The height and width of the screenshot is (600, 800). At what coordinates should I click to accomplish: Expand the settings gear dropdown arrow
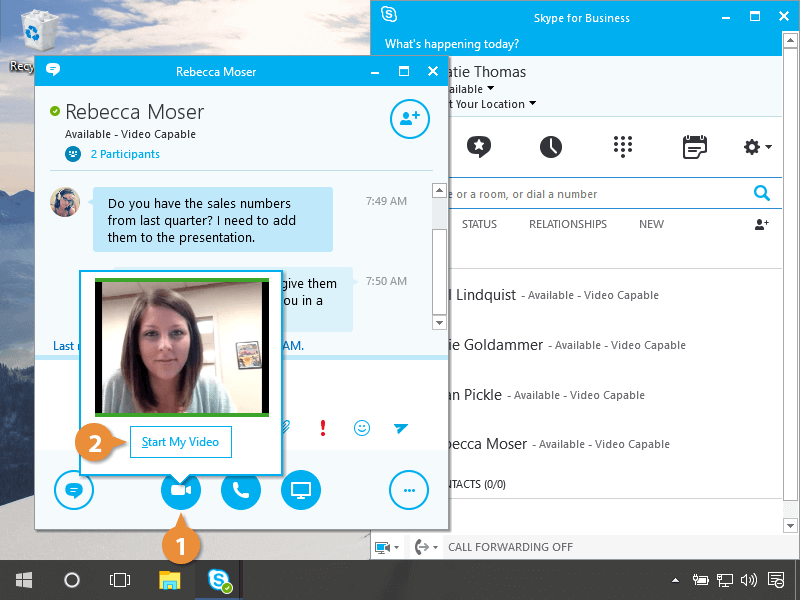[x=768, y=148]
